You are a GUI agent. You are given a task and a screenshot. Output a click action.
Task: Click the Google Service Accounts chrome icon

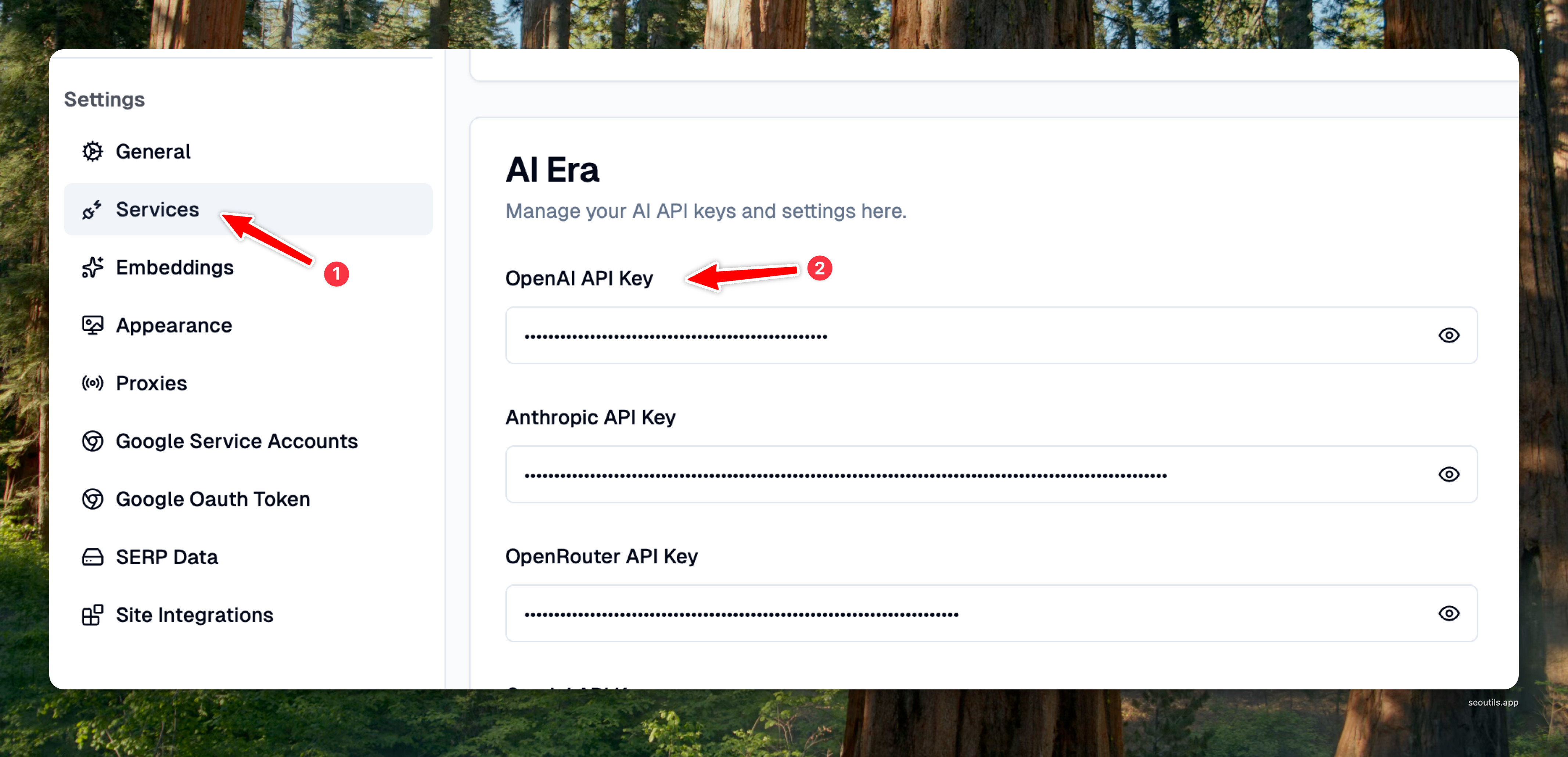93,441
